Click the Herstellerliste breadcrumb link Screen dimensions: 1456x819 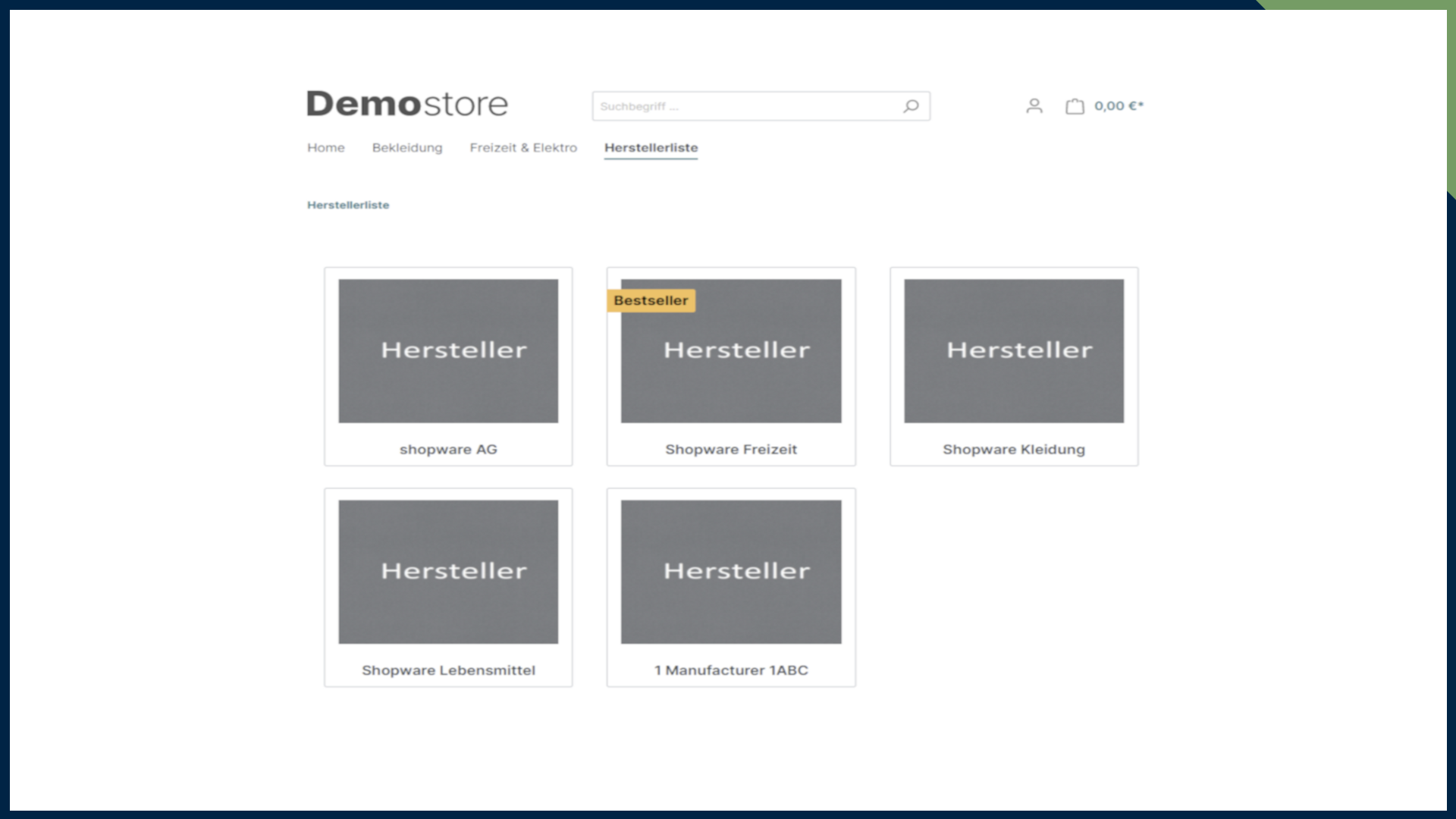click(x=348, y=205)
